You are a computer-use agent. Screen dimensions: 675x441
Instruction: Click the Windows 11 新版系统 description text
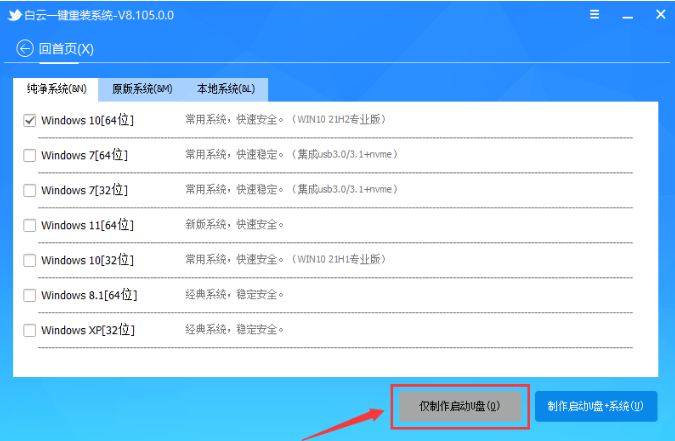click(235, 225)
